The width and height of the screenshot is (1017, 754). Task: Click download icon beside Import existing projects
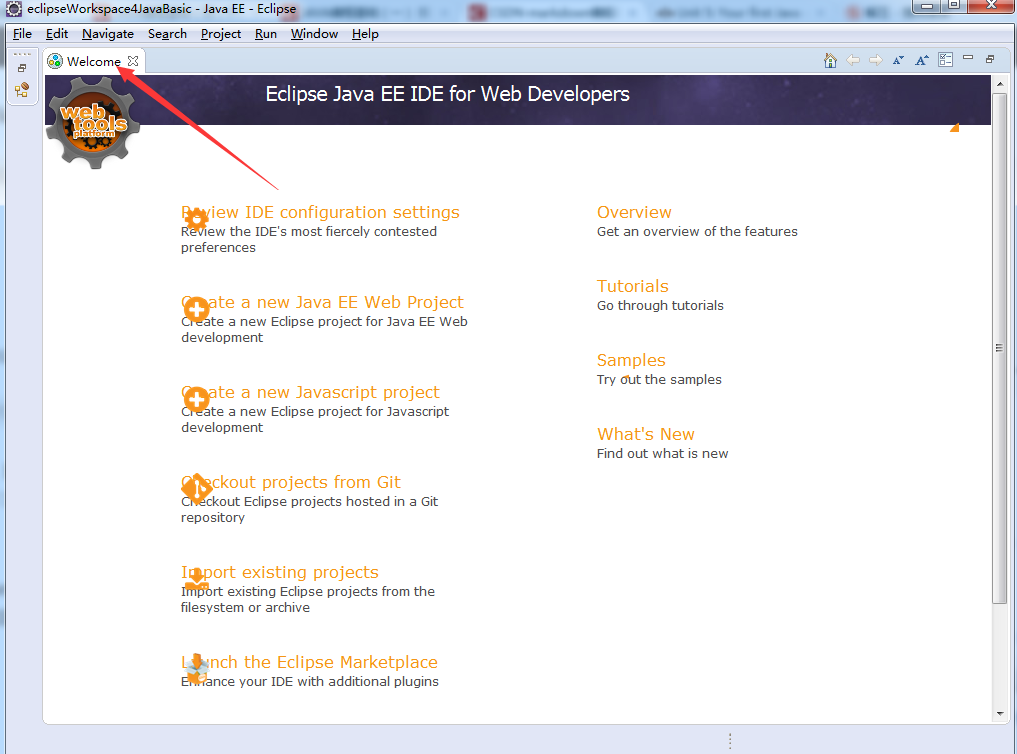coord(197,578)
